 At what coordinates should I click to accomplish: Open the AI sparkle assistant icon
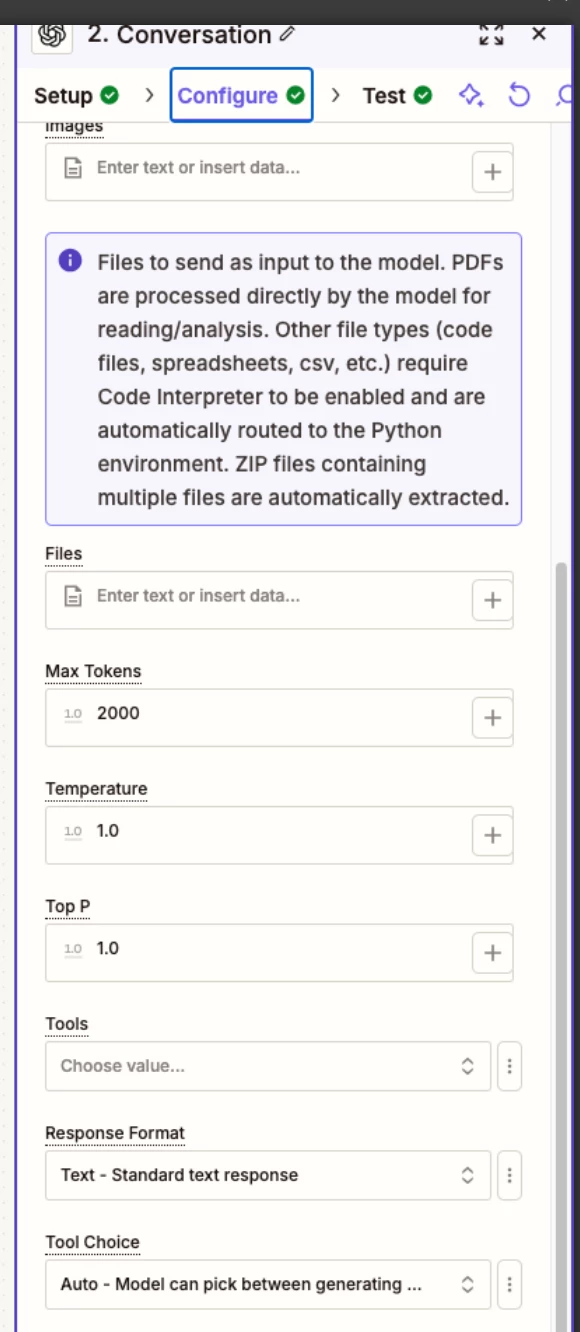coord(471,95)
